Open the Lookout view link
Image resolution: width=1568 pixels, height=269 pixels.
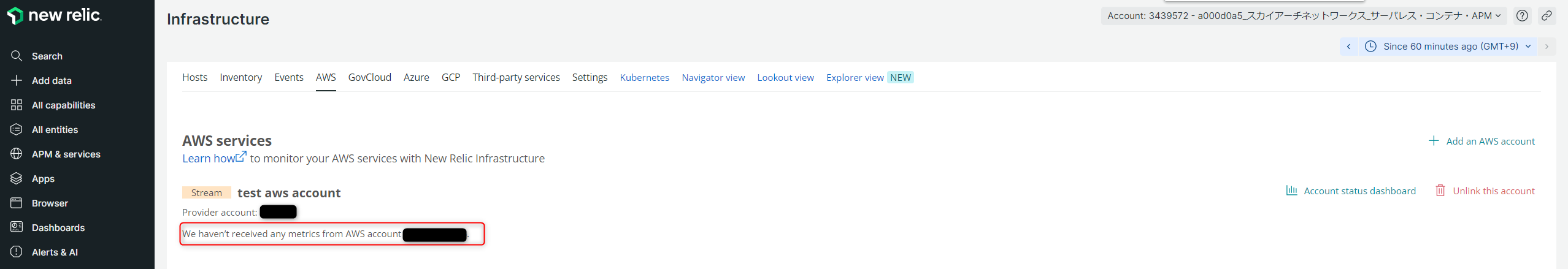tap(785, 78)
